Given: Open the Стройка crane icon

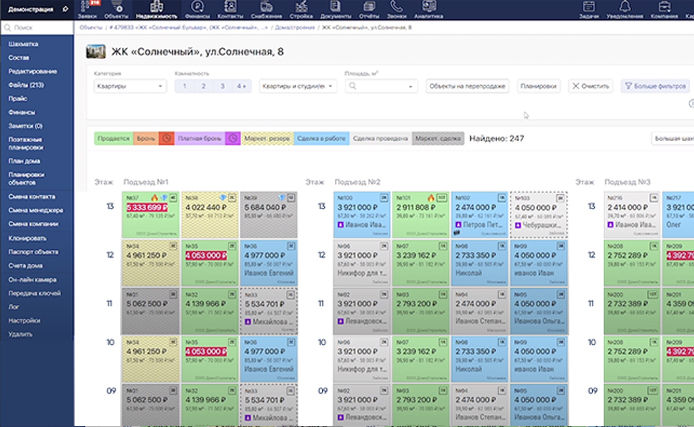Looking at the screenshot, I should pos(301,6).
